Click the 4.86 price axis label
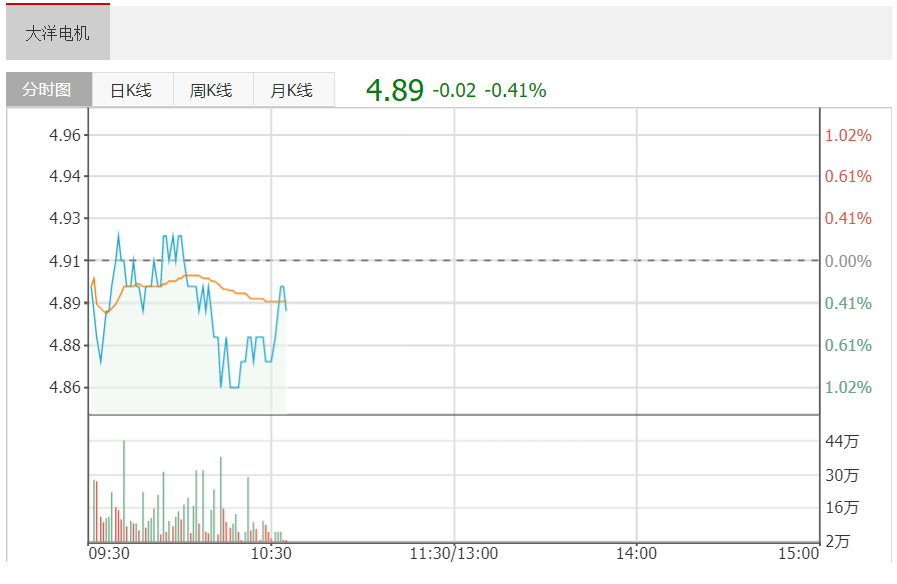Image resolution: width=897 pixels, height=584 pixels. click(65, 387)
